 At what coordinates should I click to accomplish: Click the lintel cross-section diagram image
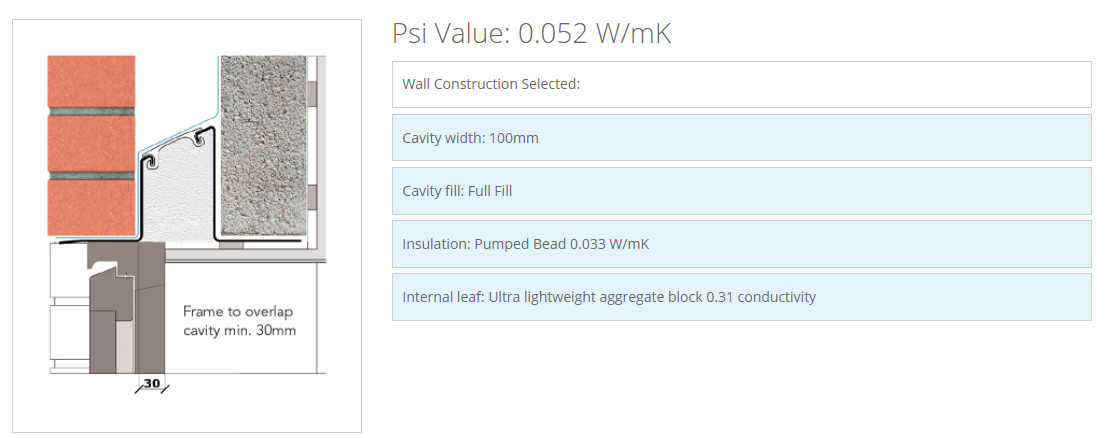pos(187,225)
